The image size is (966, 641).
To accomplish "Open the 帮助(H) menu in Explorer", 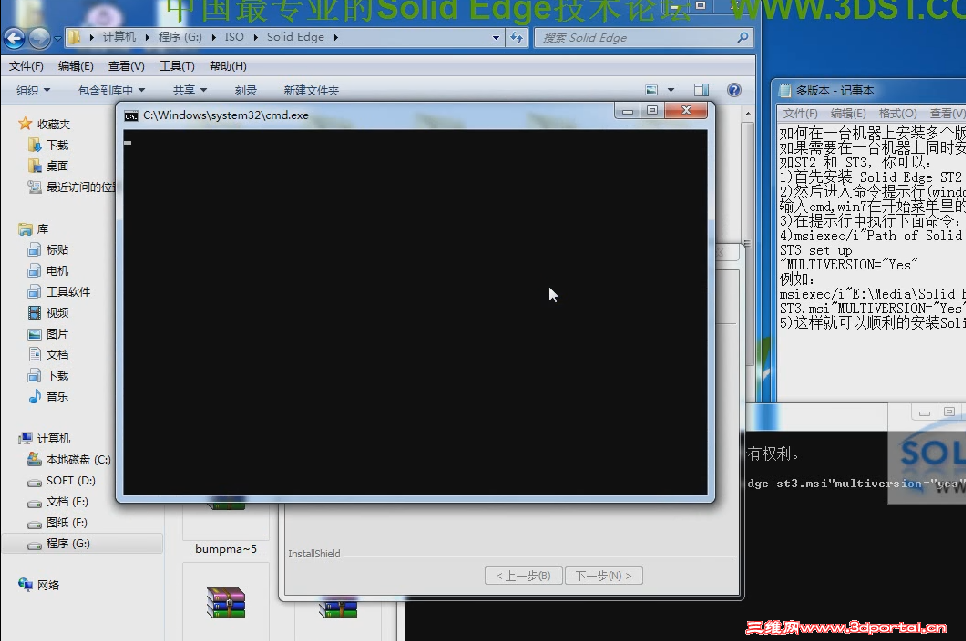I will click(x=228, y=66).
